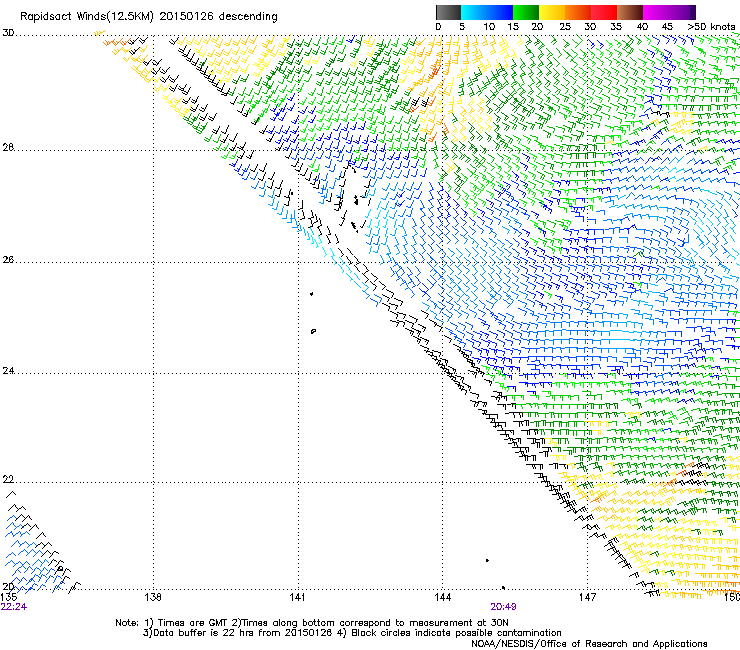Click the longitude label 144
The width and height of the screenshot is (740, 650).
443,597
